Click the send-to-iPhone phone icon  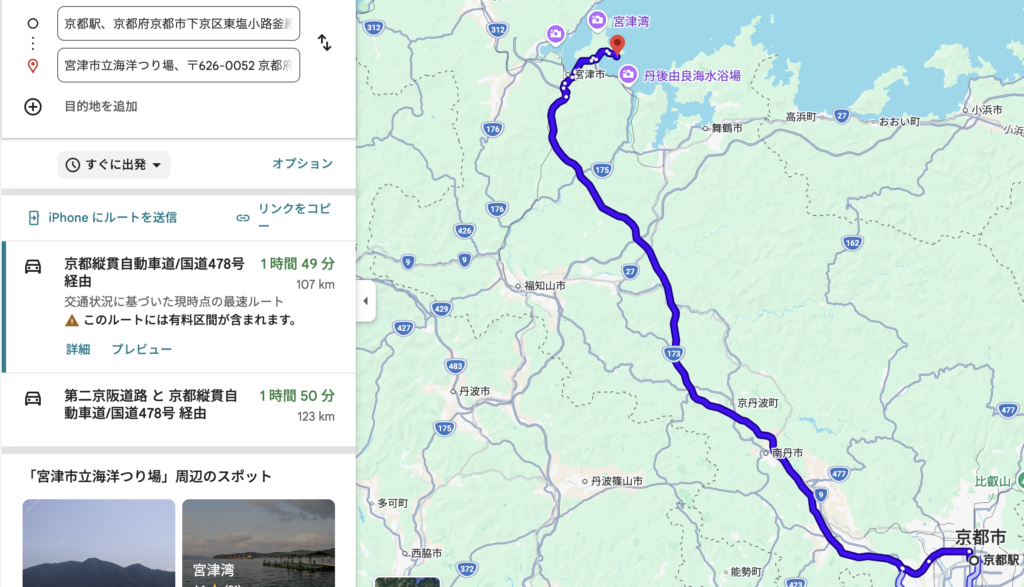click(34, 217)
